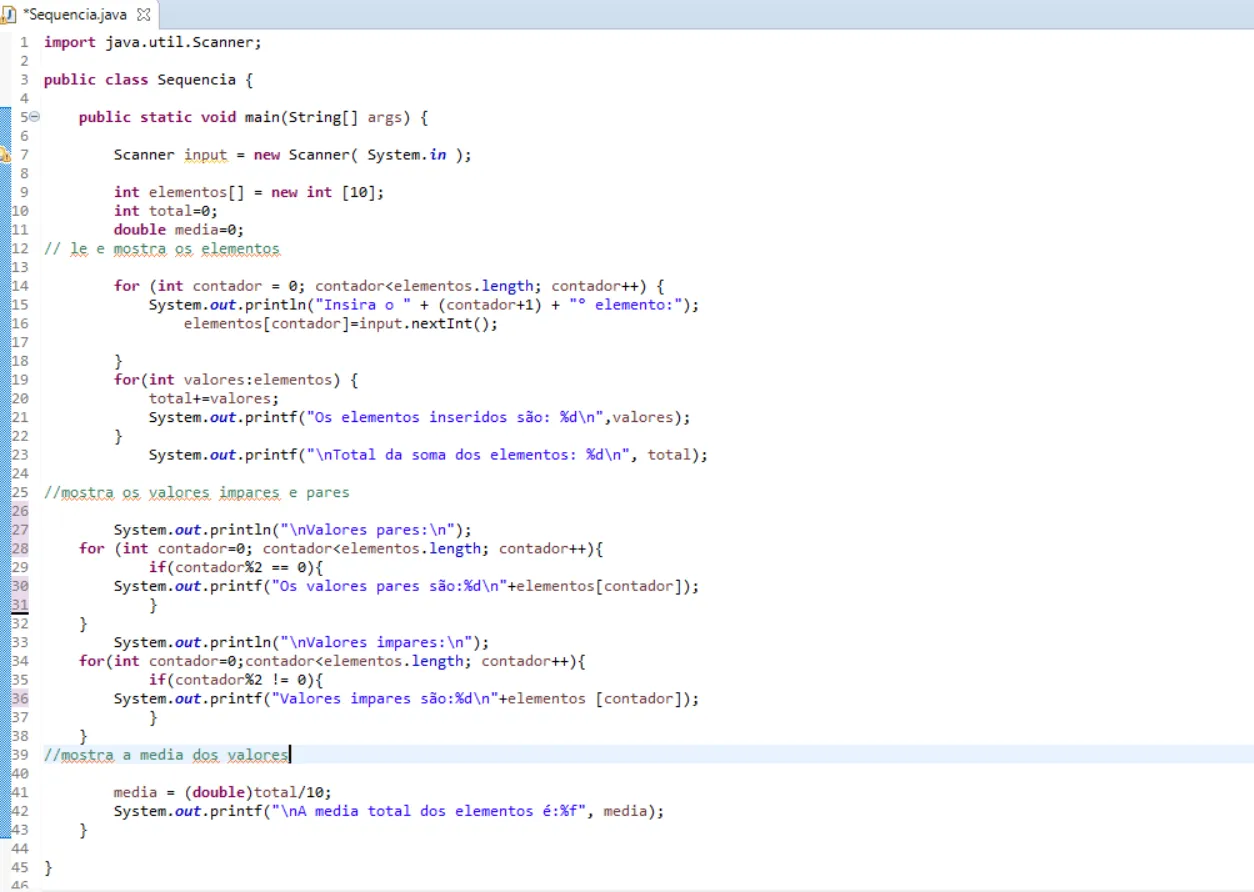Close the Sequencia.java editor tab
The height and width of the screenshot is (892, 1254).
tap(142, 15)
